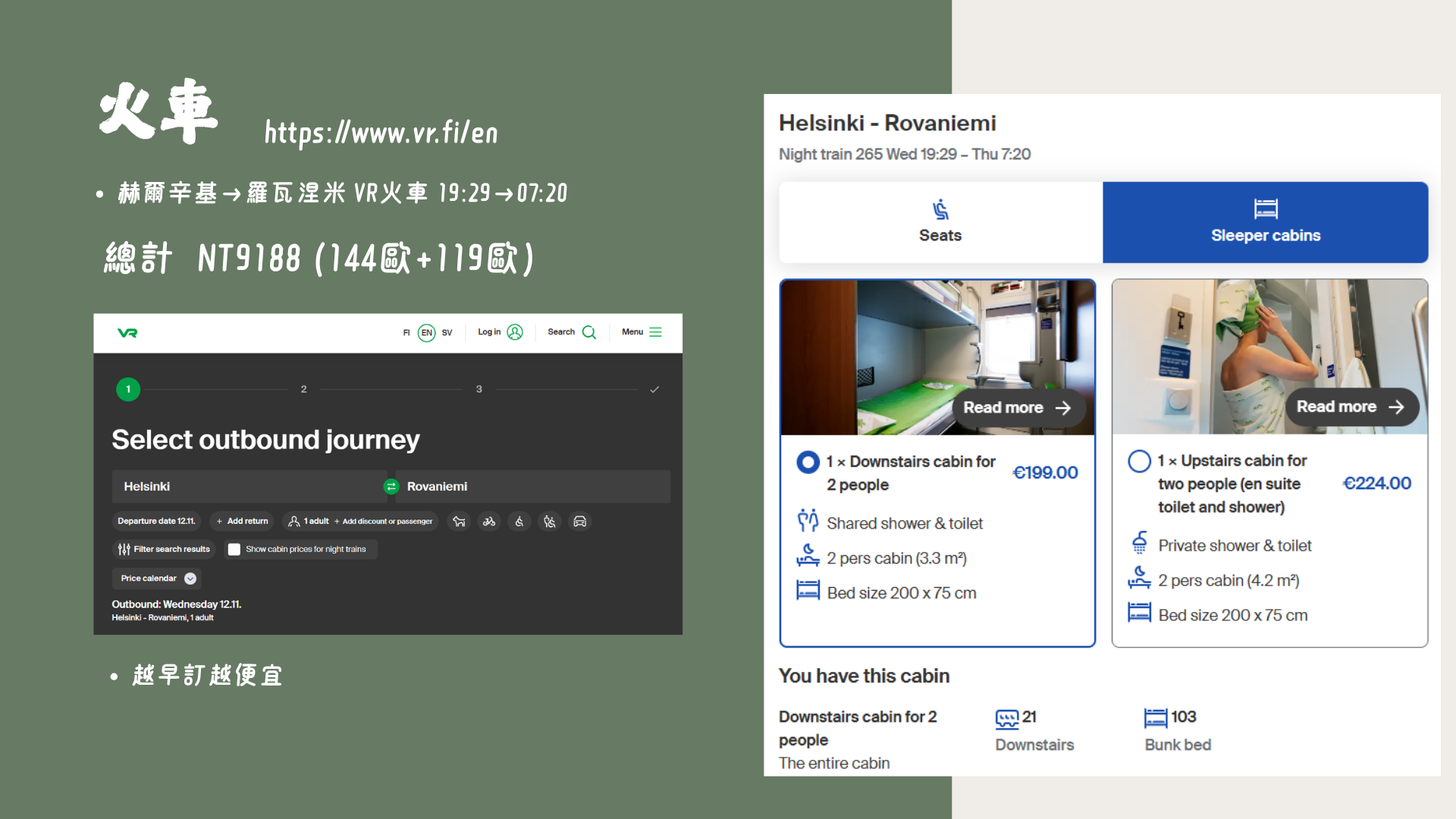Click the car transport icon

point(580,522)
